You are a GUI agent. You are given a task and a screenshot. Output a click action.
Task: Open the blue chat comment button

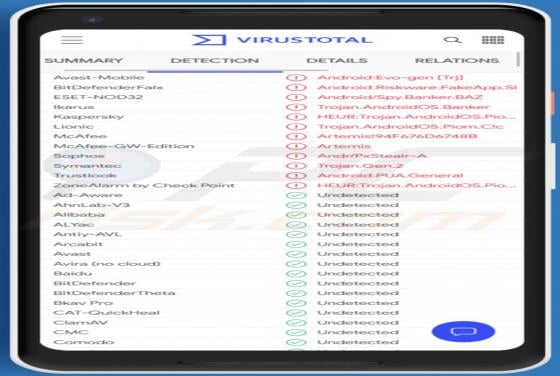463,332
